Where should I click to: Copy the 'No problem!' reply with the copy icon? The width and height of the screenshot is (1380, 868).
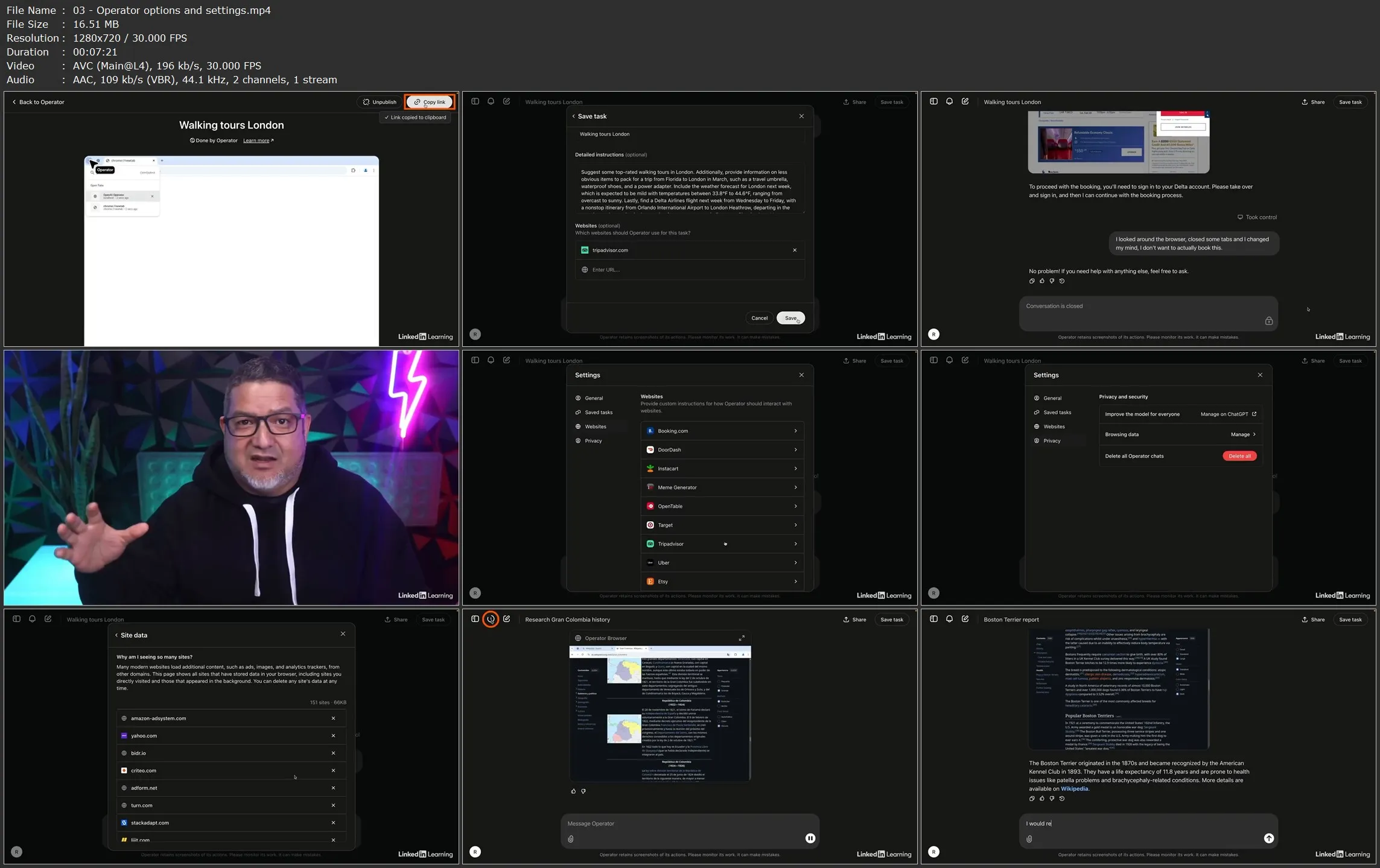point(1032,281)
